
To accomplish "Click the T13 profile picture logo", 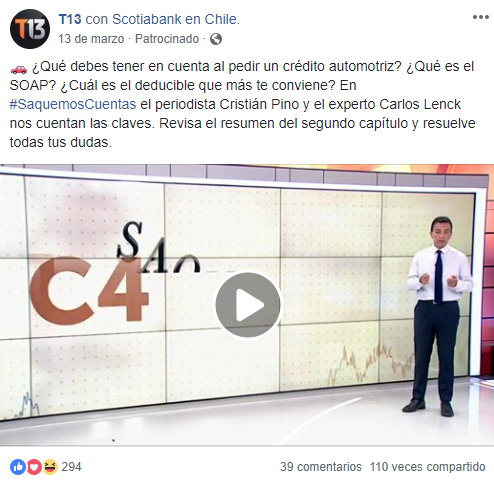I will [x=30, y=29].
